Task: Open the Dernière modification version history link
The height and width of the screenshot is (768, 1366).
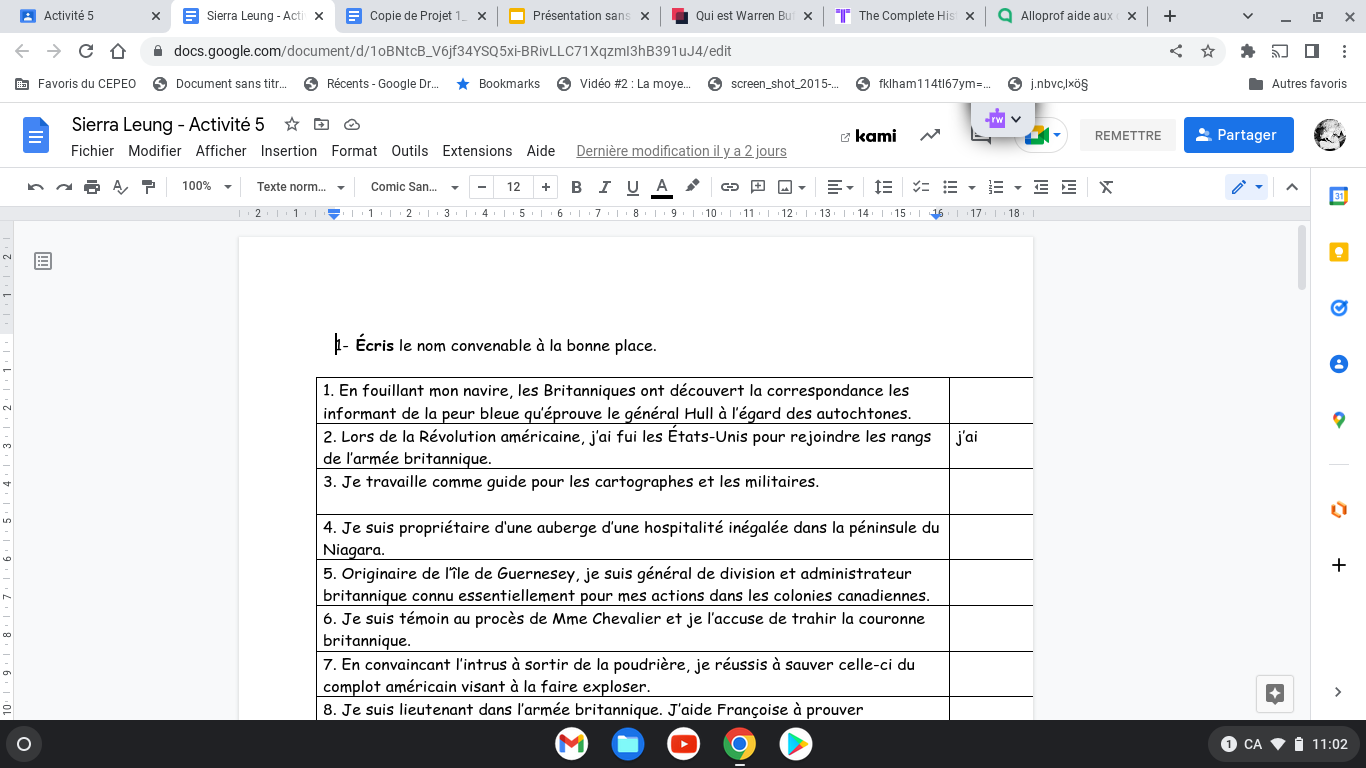Action: click(681, 151)
